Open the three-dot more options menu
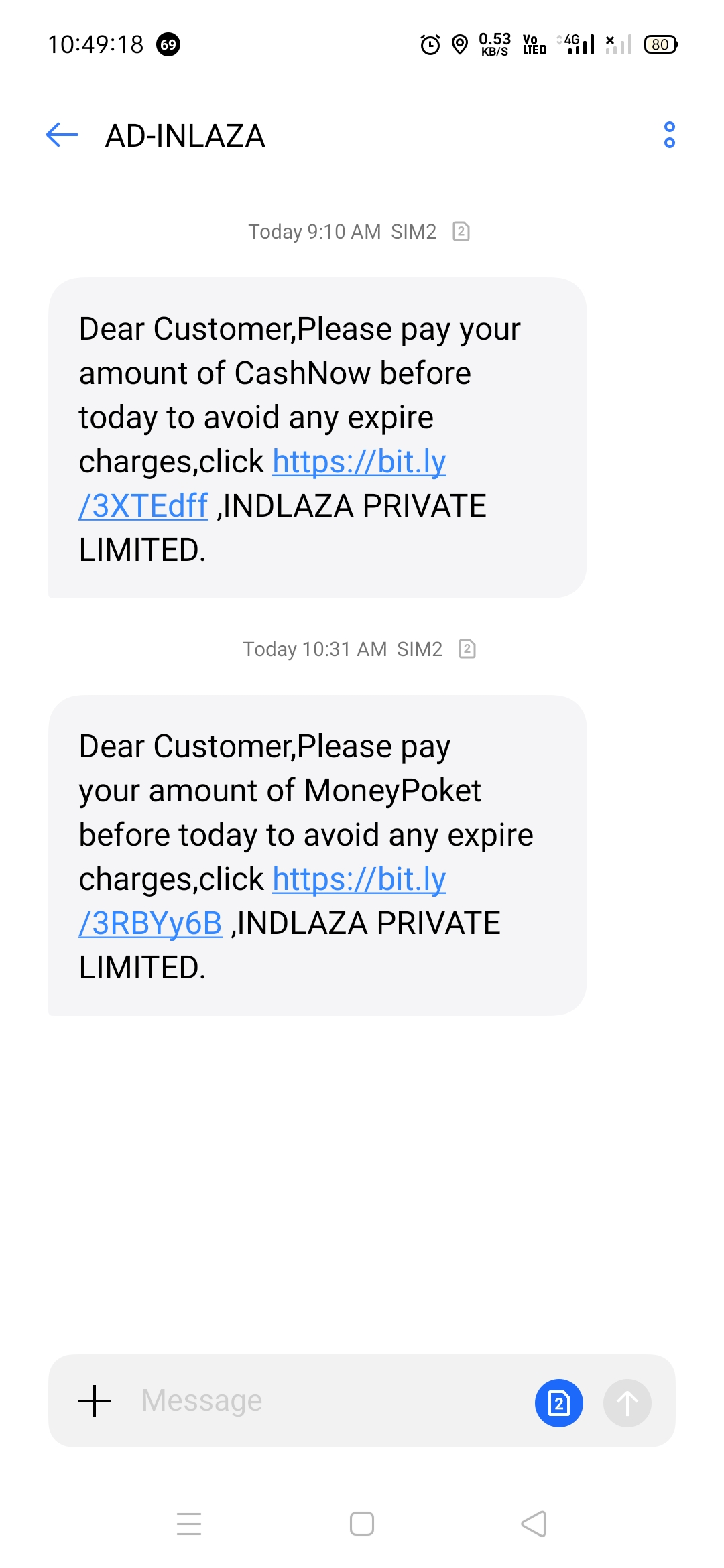The height and width of the screenshot is (1568, 724). (669, 135)
